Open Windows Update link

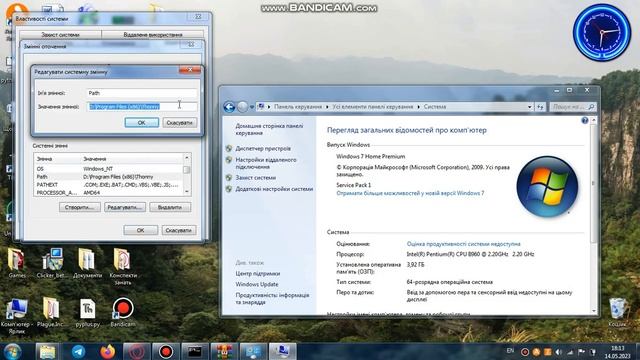pos(257,284)
